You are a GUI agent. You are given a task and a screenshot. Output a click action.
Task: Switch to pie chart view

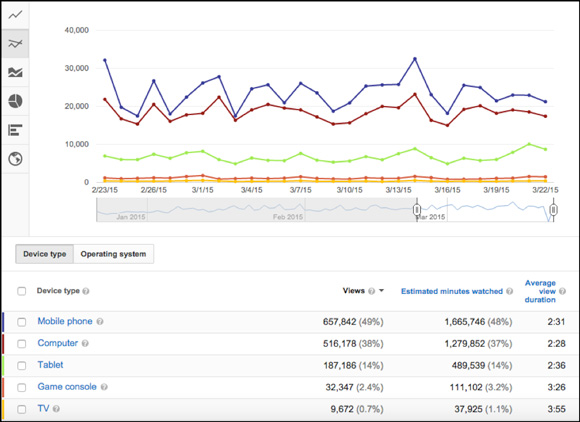click(x=15, y=101)
